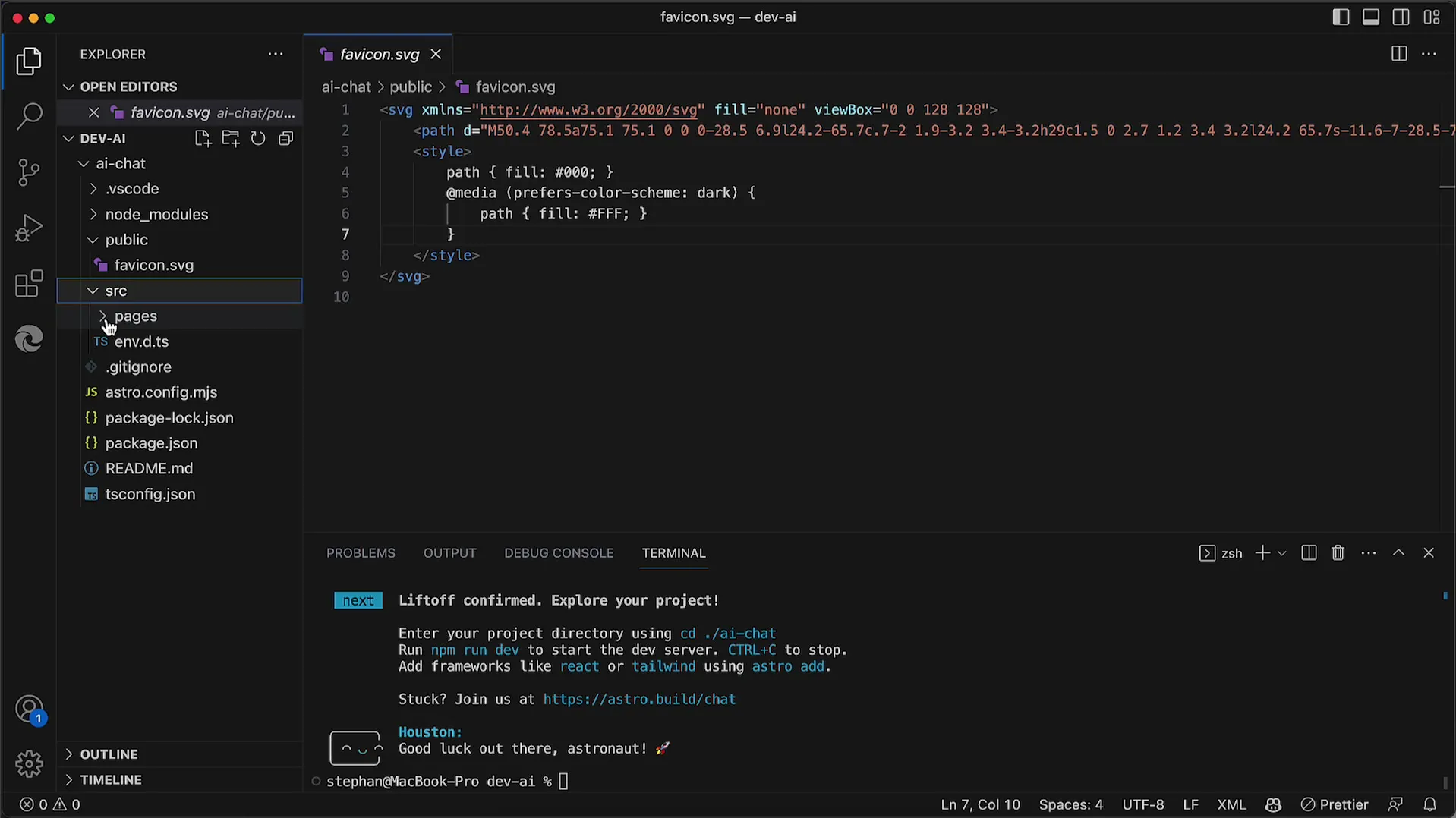Toggle the bottom panel visibility
This screenshot has width=1456, height=818.
tap(1371, 17)
